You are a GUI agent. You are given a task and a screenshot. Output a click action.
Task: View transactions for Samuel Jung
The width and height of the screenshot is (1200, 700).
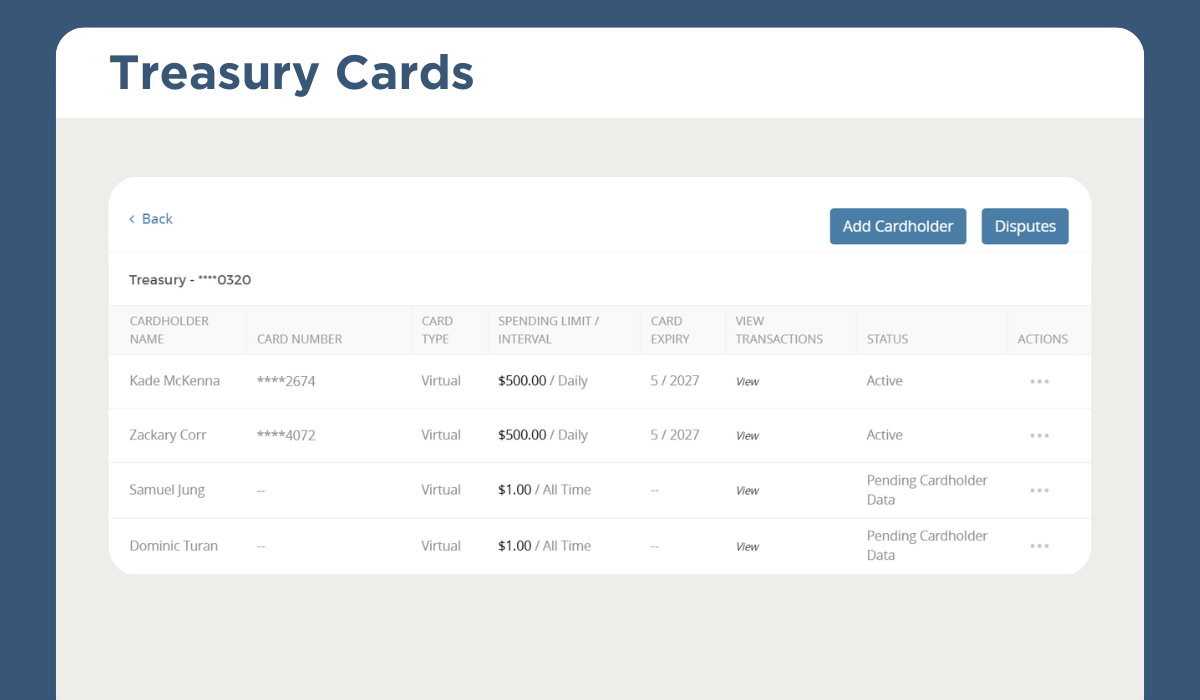pos(747,490)
